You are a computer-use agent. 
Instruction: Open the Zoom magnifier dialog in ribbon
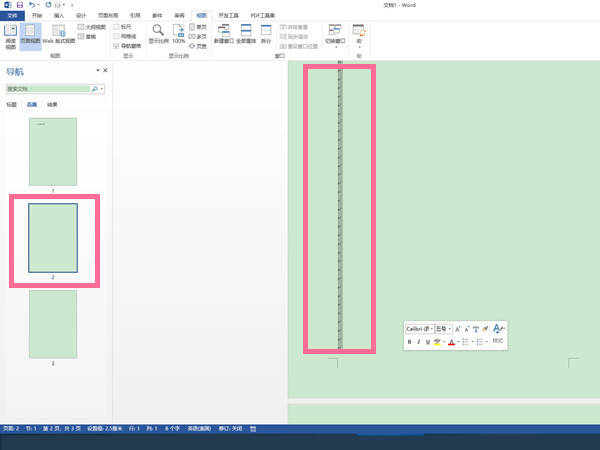click(x=158, y=34)
